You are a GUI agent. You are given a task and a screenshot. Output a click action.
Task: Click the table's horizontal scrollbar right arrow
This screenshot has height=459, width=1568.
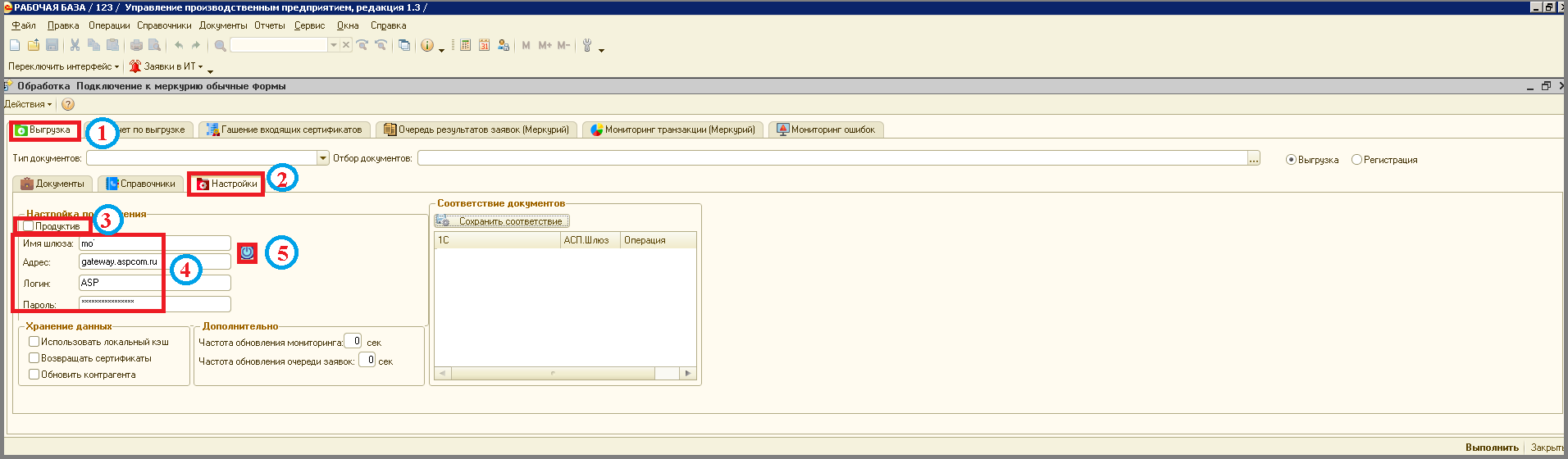[687, 373]
